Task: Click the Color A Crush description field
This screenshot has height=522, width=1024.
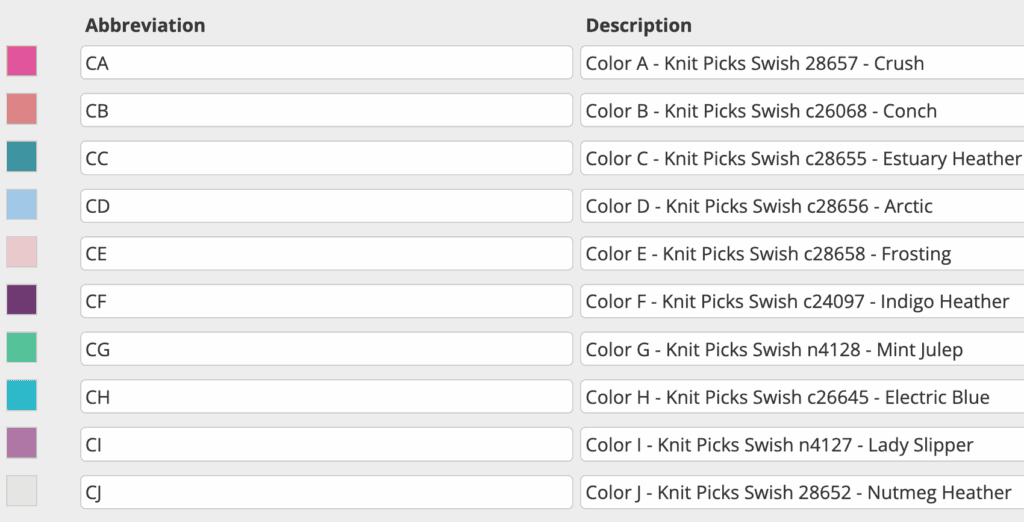Action: (x=802, y=63)
